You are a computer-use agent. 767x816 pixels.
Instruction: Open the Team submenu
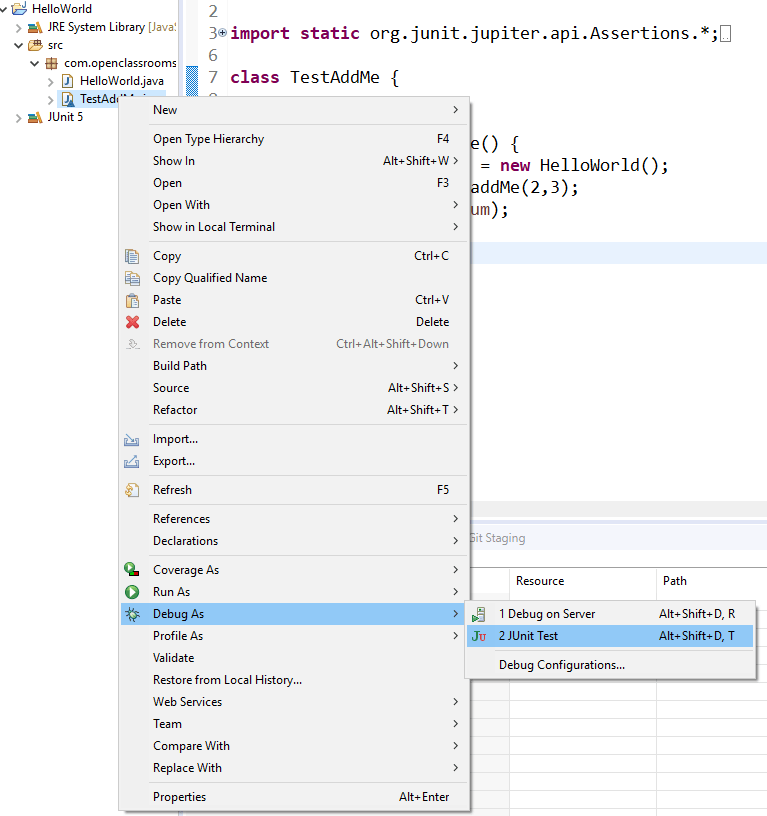295,724
